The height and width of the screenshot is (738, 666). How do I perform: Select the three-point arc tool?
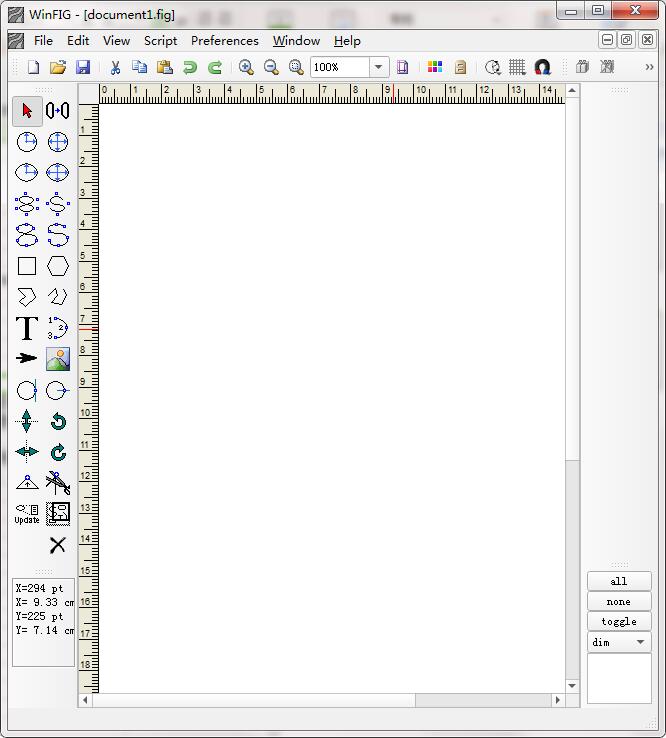click(57, 328)
